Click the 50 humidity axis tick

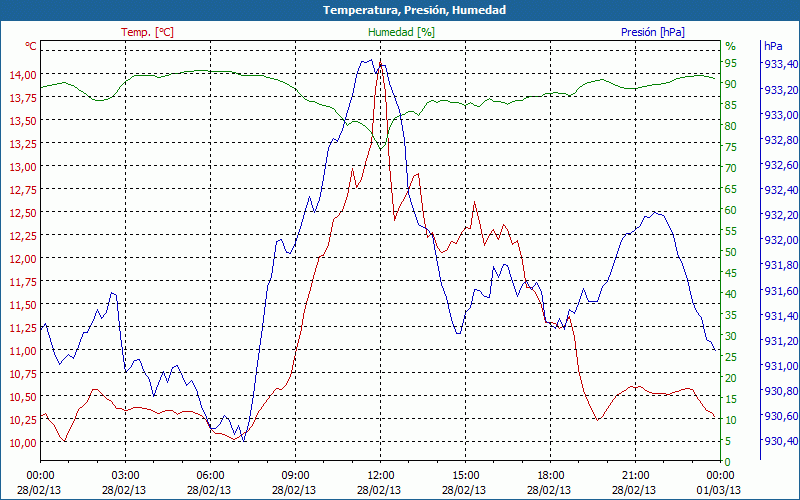coord(731,252)
